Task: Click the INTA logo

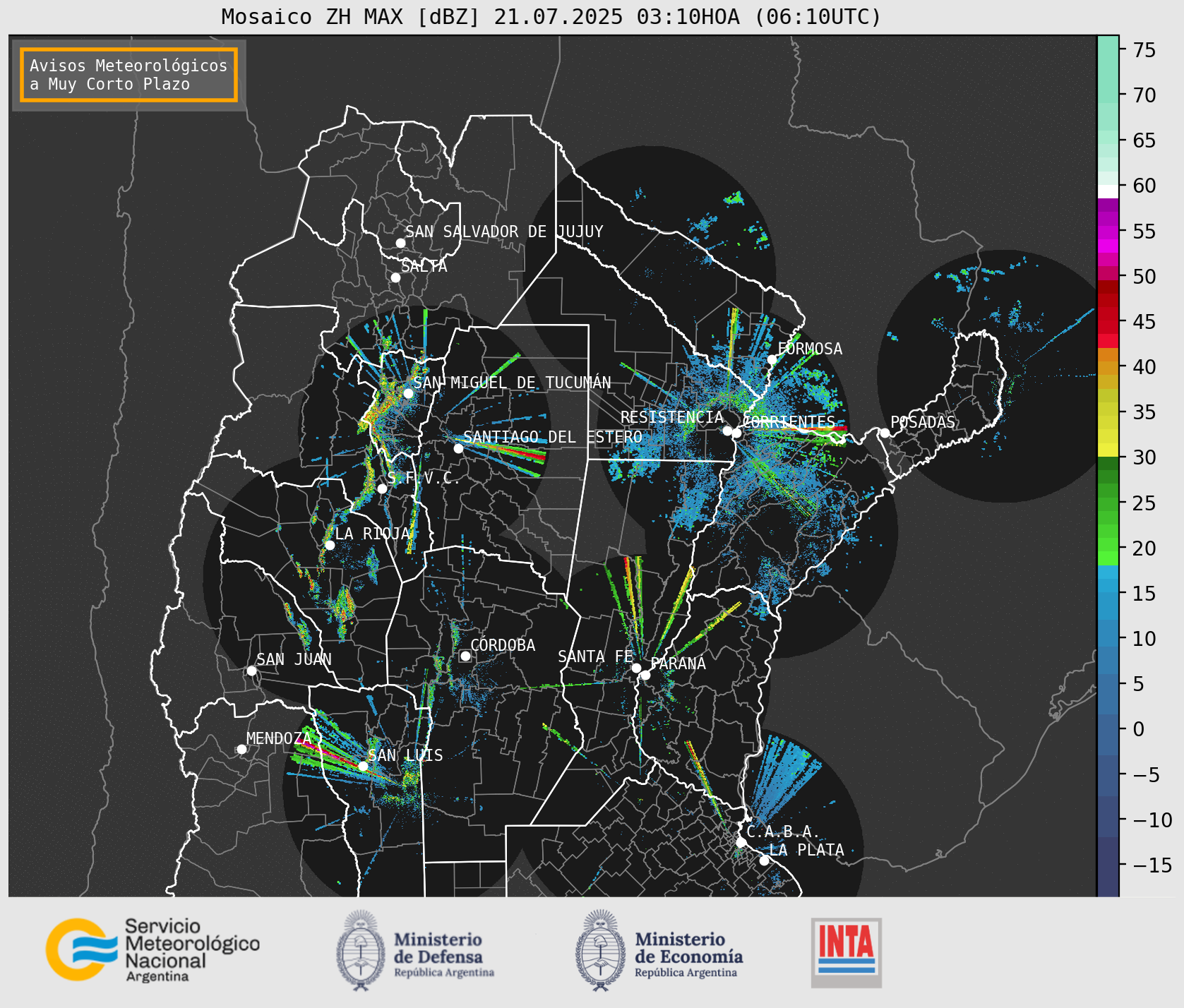Action: pos(846,952)
